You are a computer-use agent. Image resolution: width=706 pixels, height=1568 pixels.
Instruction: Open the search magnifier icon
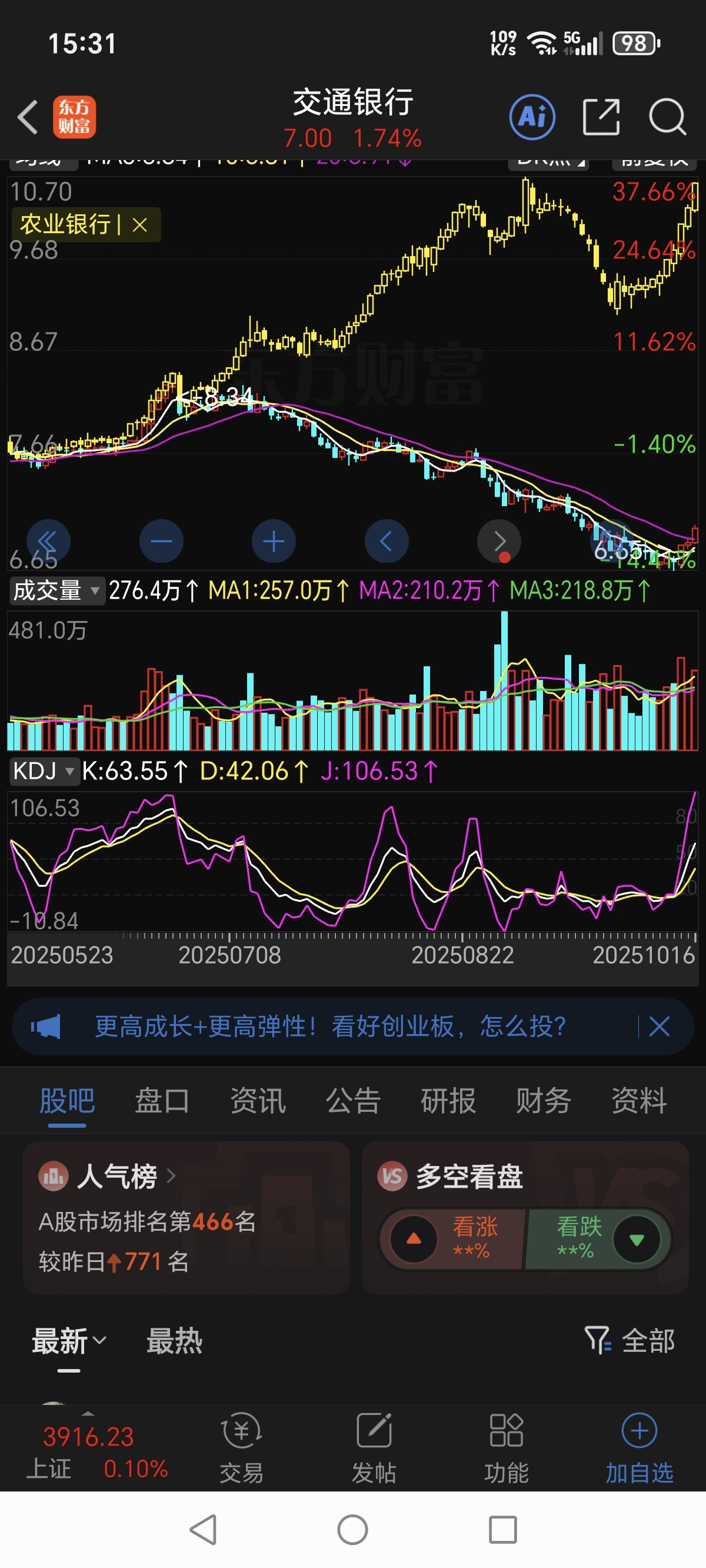point(668,117)
